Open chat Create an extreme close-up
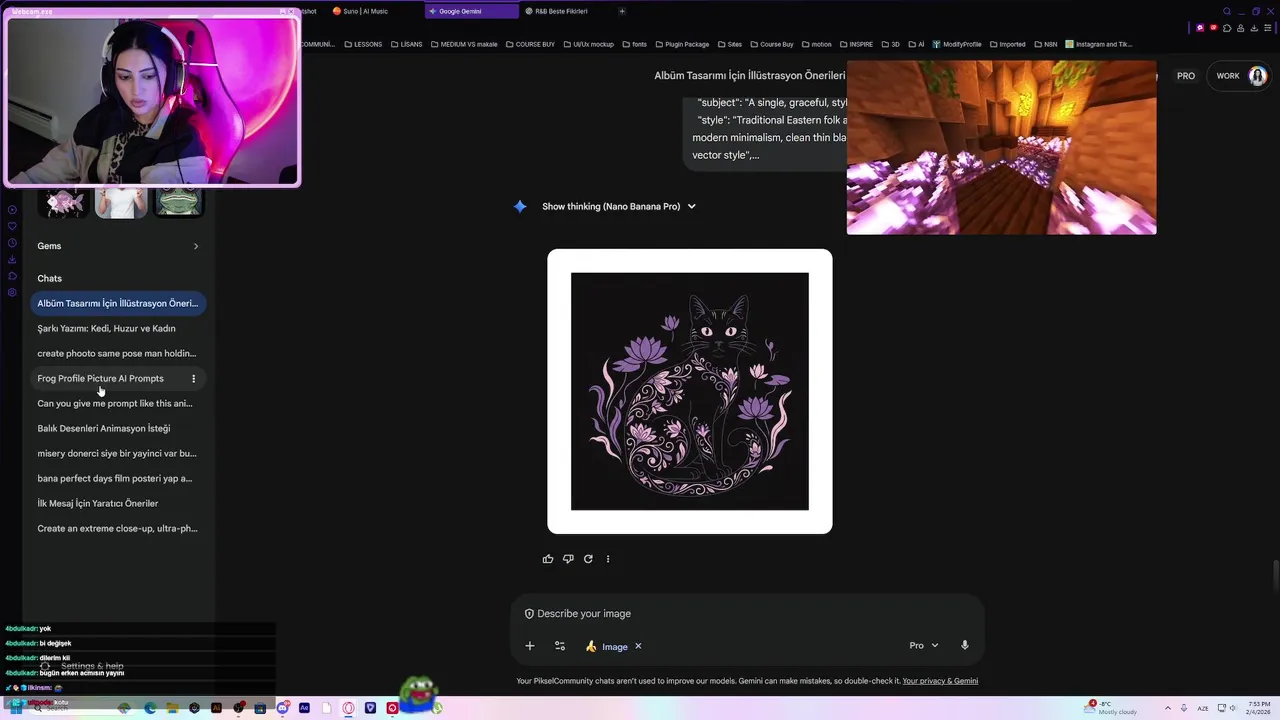 (x=117, y=528)
